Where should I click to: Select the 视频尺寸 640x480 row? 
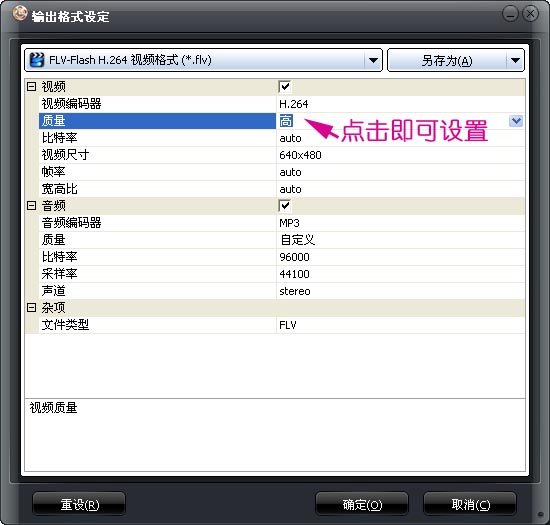click(282, 155)
